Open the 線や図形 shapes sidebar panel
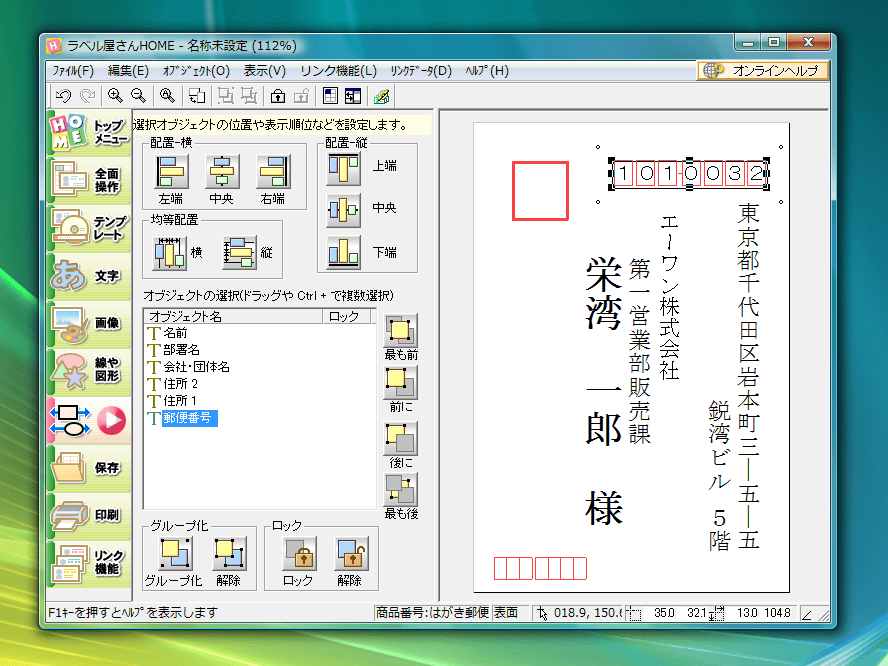The height and width of the screenshot is (666, 888). (x=89, y=370)
